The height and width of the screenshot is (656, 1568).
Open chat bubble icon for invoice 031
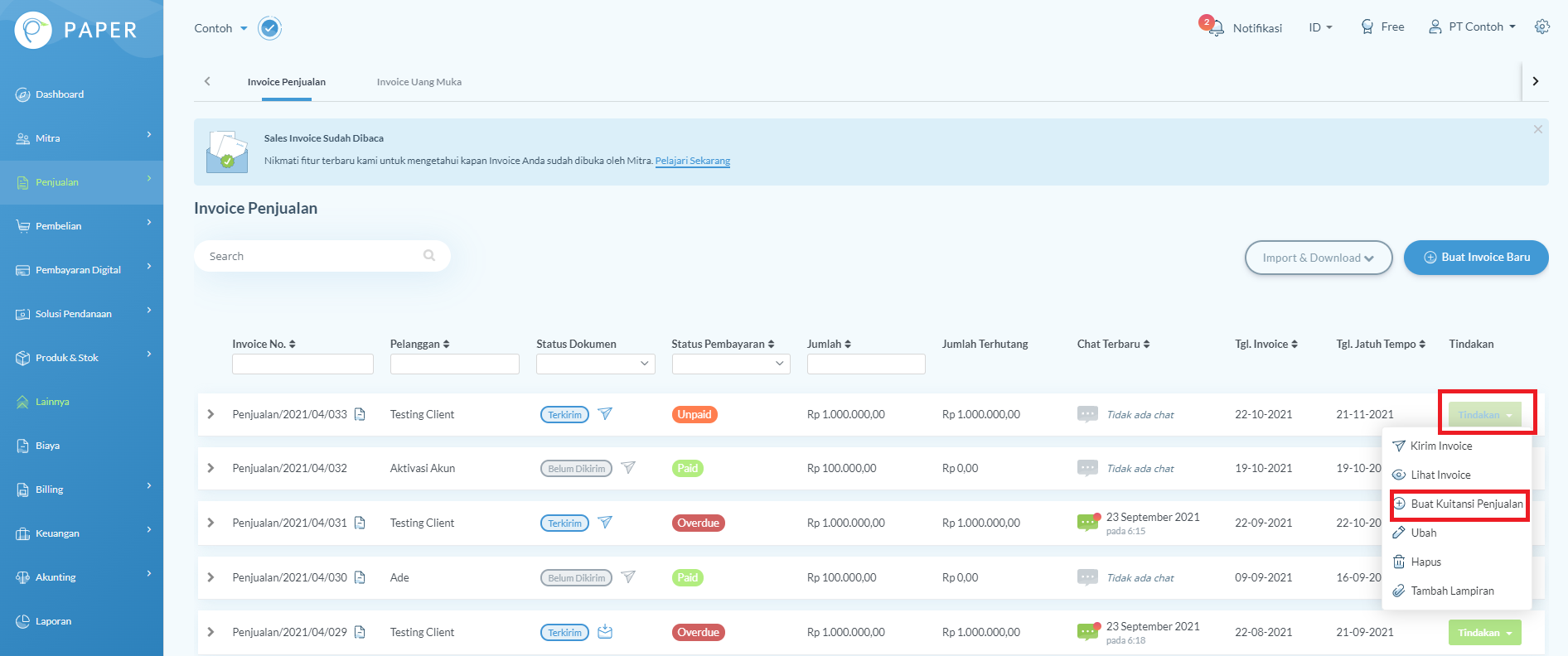pos(1087,523)
